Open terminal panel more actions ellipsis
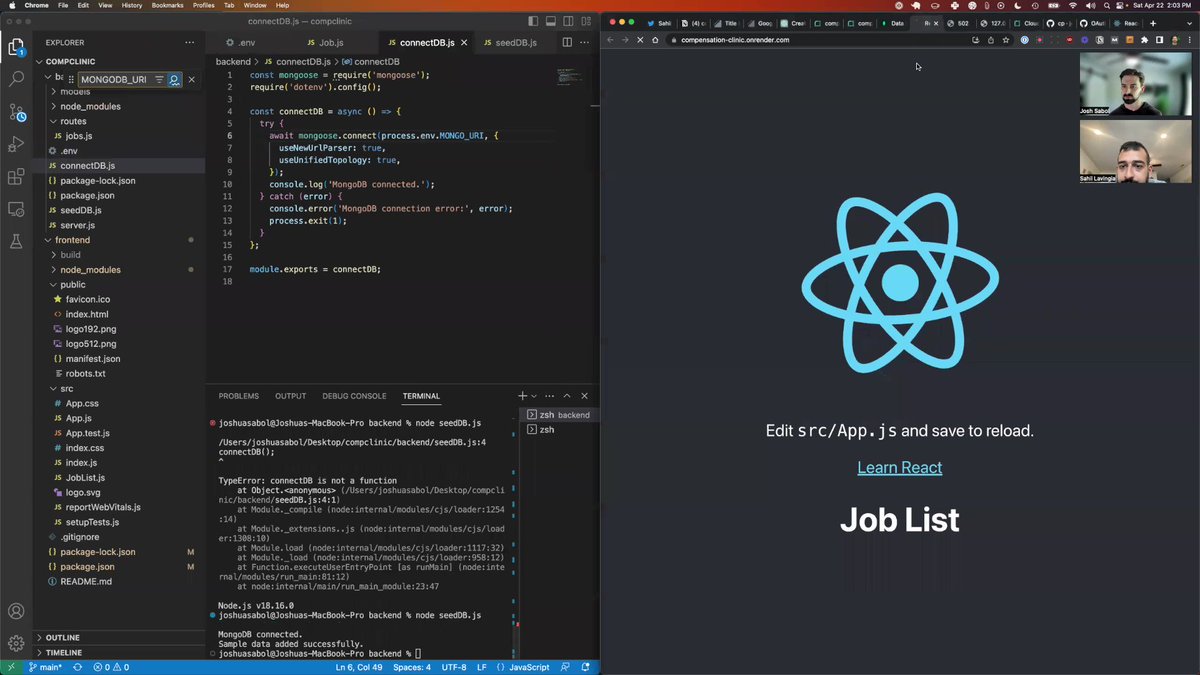Viewport: 1200px width, 675px height. tap(549, 396)
